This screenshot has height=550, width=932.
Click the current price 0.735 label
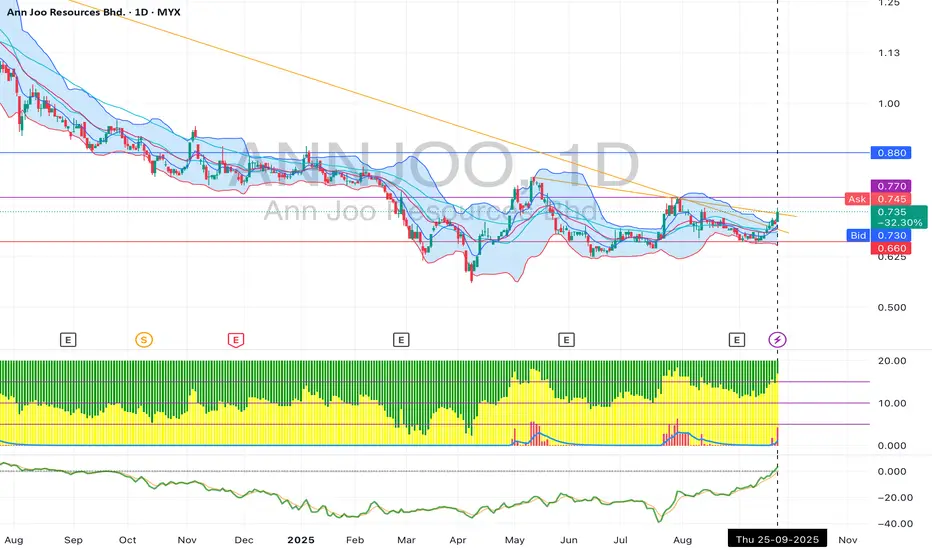click(x=899, y=217)
